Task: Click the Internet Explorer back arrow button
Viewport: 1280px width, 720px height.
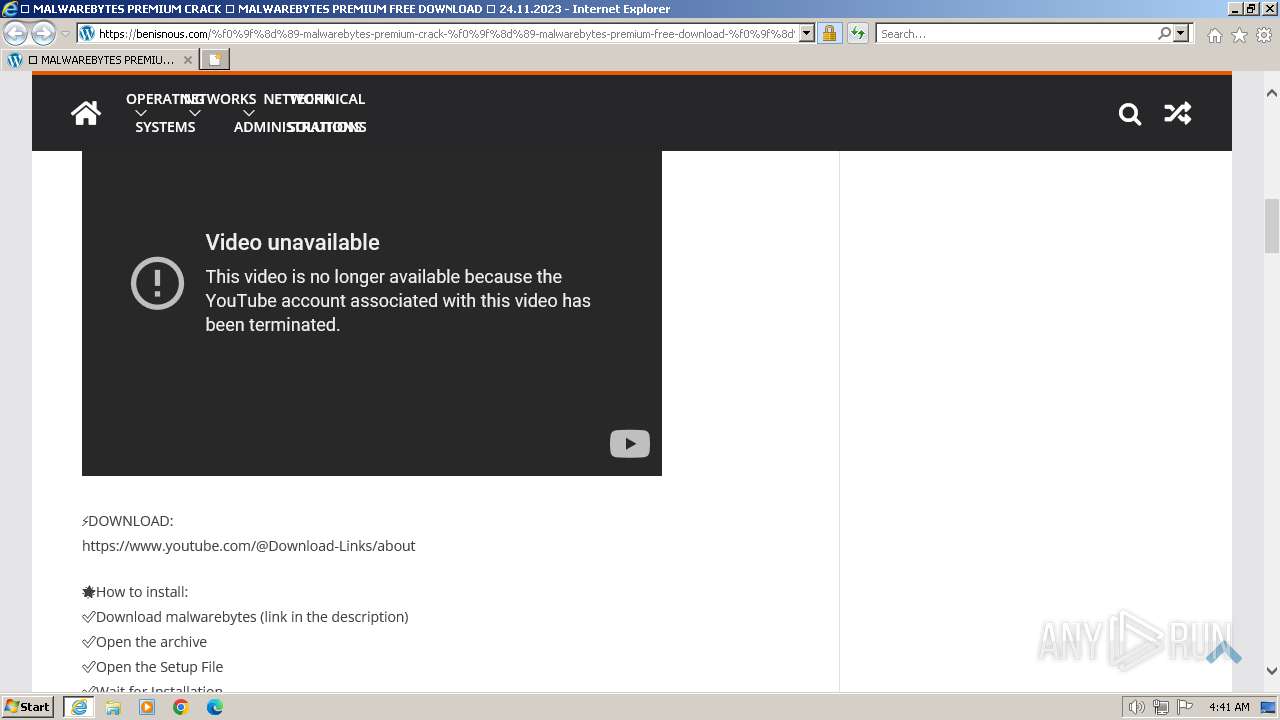Action: (16, 34)
